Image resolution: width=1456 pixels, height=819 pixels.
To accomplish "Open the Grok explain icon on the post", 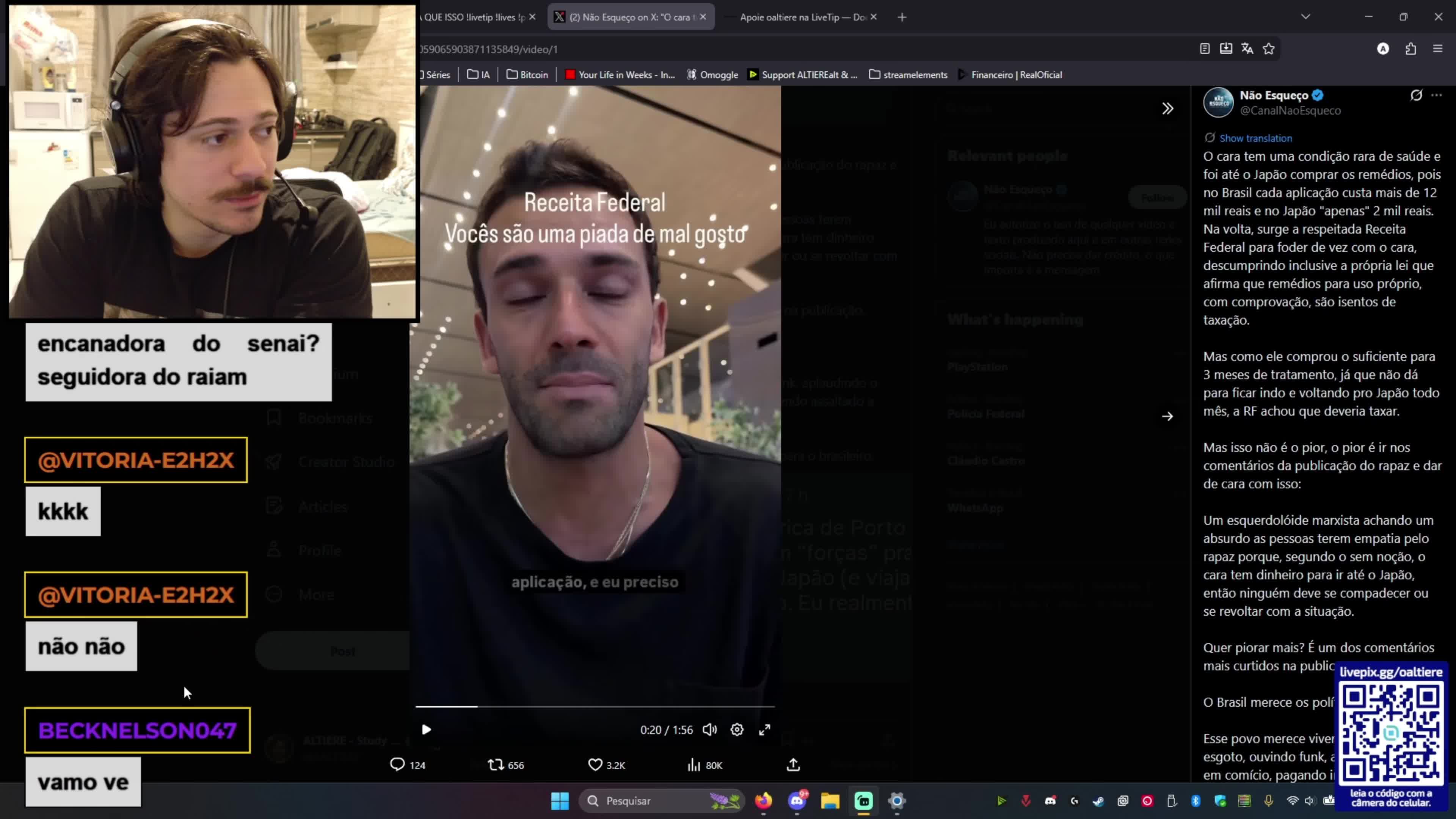I will [x=1416, y=95].
